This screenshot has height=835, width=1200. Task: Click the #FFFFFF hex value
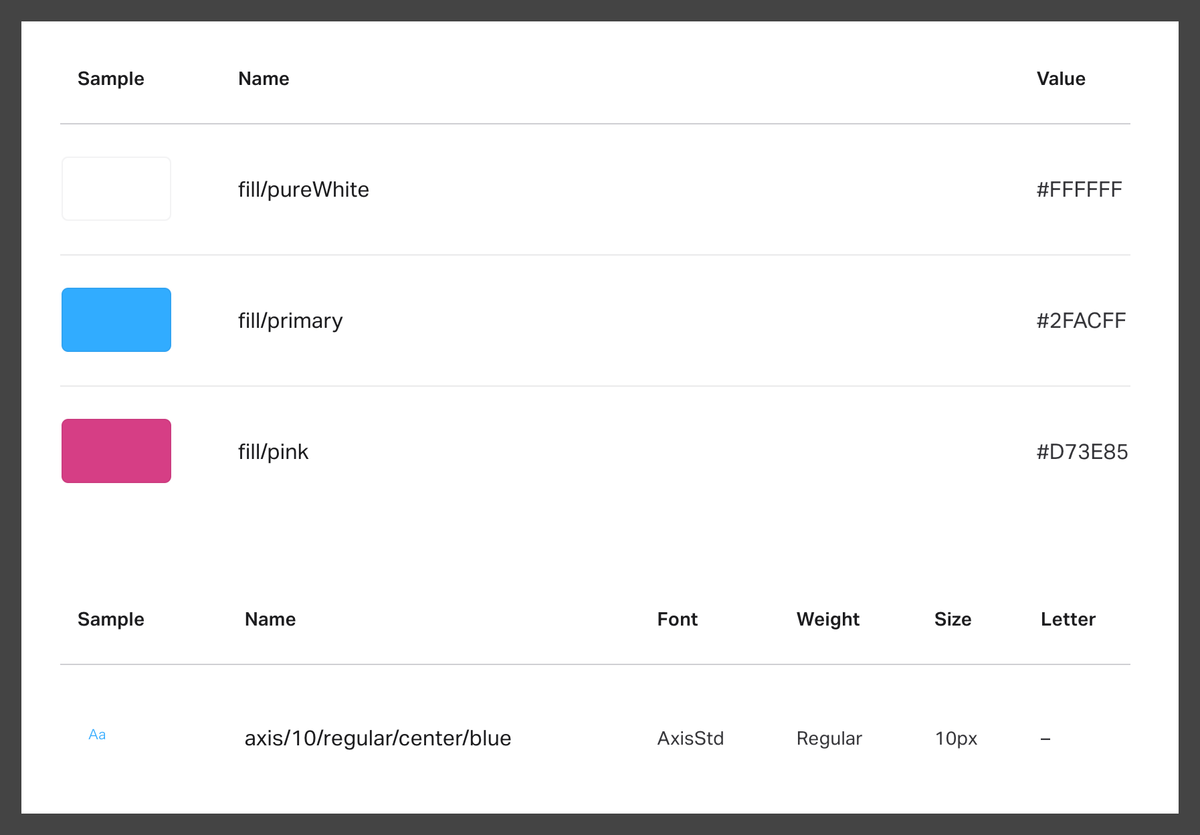click(1079, 189)
